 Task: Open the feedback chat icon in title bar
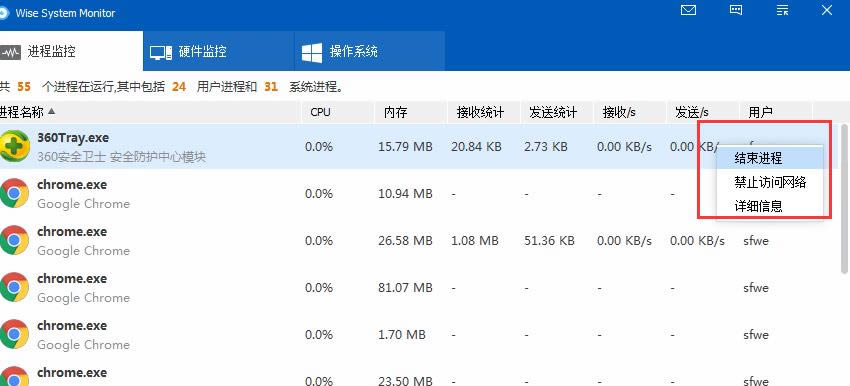pos(736,10)
